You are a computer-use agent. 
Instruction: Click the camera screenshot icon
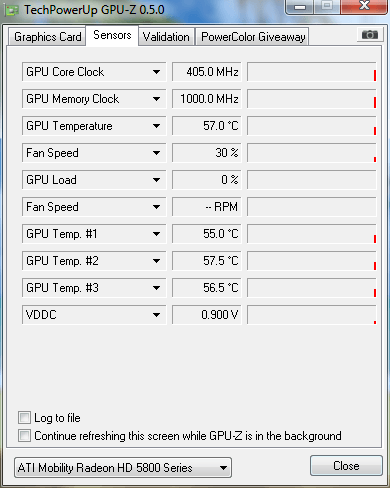tap(370, 34)
